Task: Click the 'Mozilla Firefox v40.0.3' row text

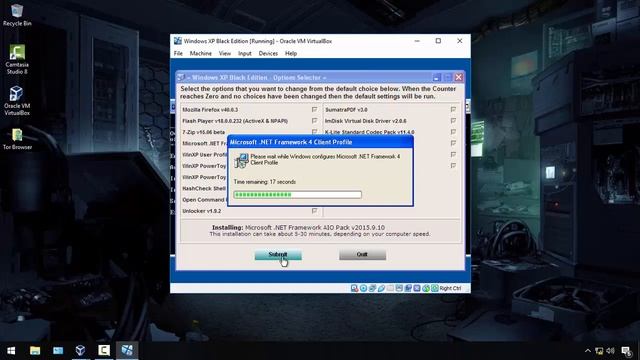Action: (x=210, y=110)
